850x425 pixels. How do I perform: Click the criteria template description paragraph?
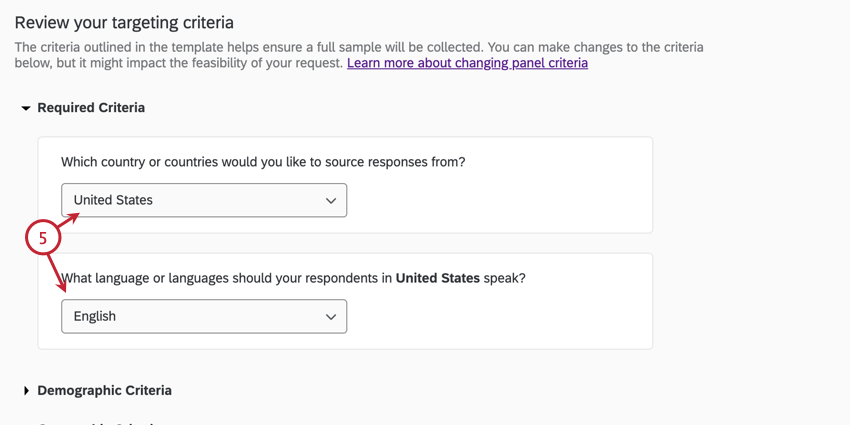pos(359,47)
